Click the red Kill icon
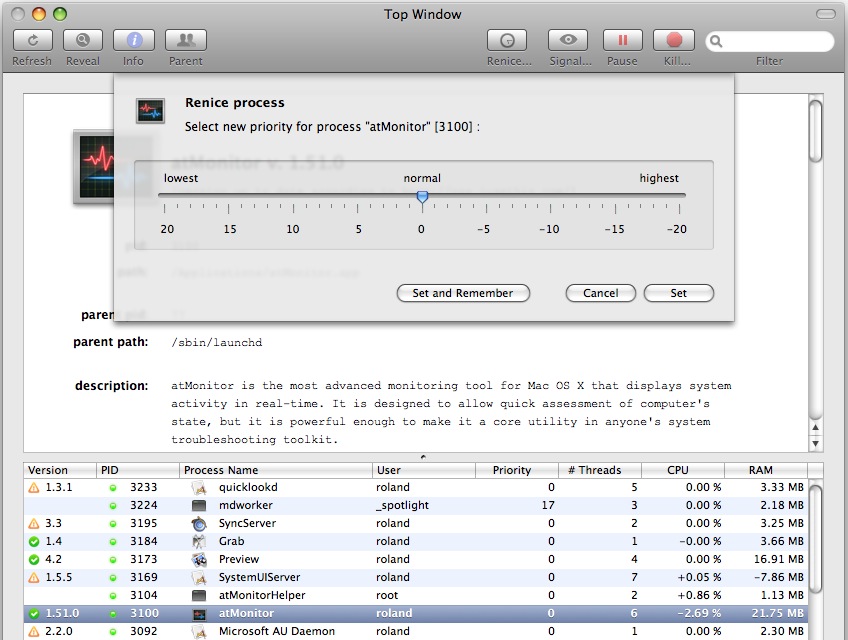Viewport: 848px width, 640px height. [x=673, y=41]
